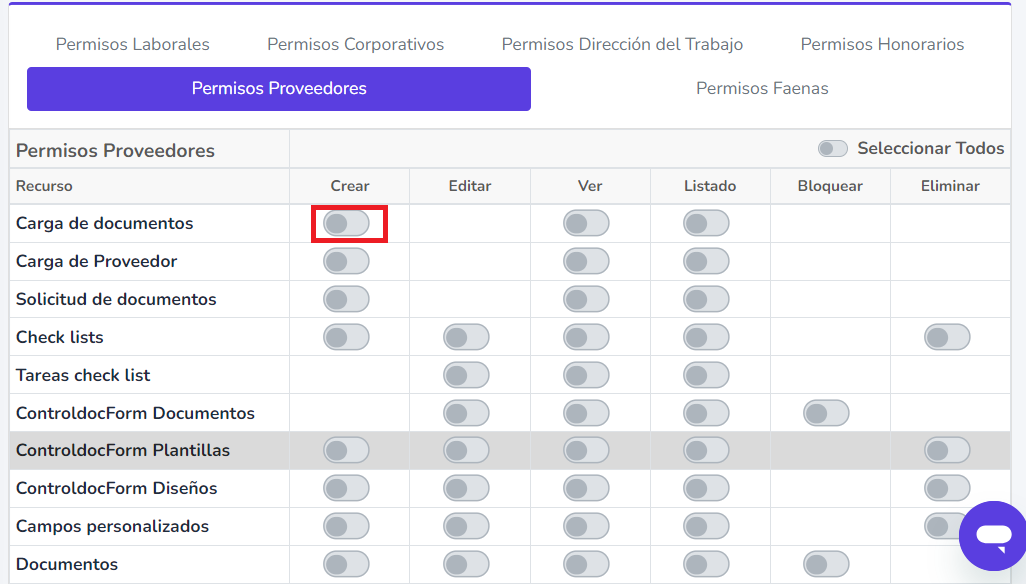Viewport: 1026px width, 584px height.
Task: Enable Editar toggle for Tareas check list
Action: (x=467, y=375)
